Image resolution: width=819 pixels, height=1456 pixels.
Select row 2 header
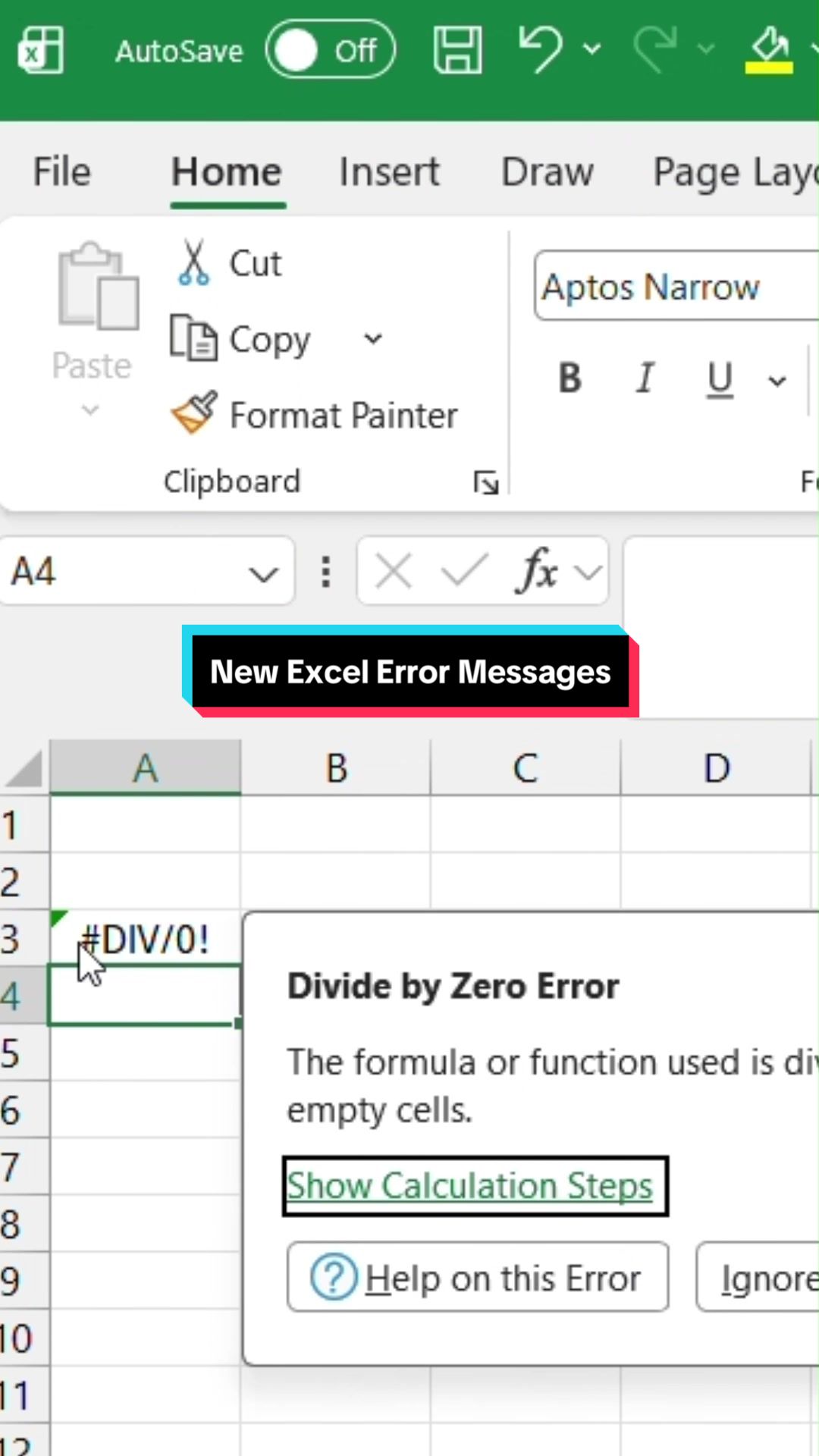[x=24, y=882]
